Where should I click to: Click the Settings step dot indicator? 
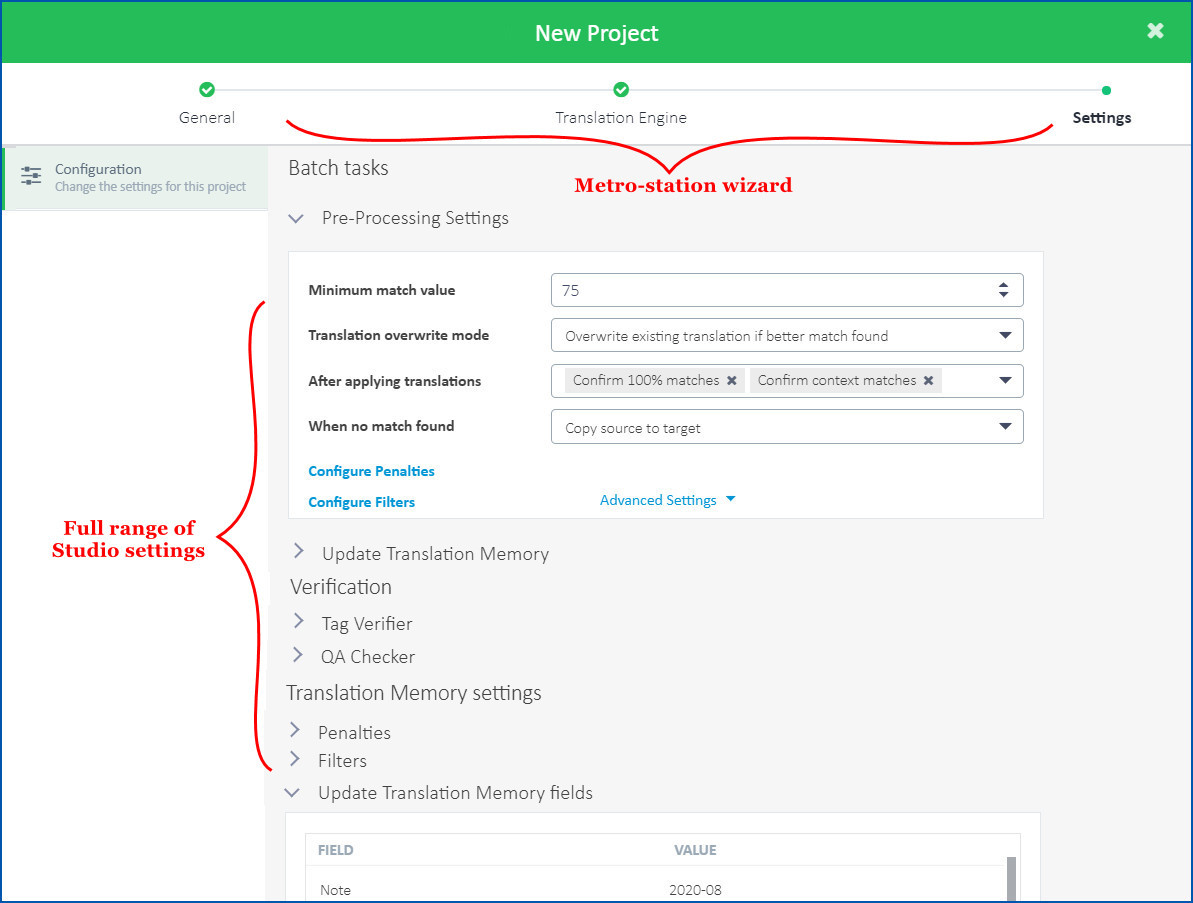(x=1106, y=90)
